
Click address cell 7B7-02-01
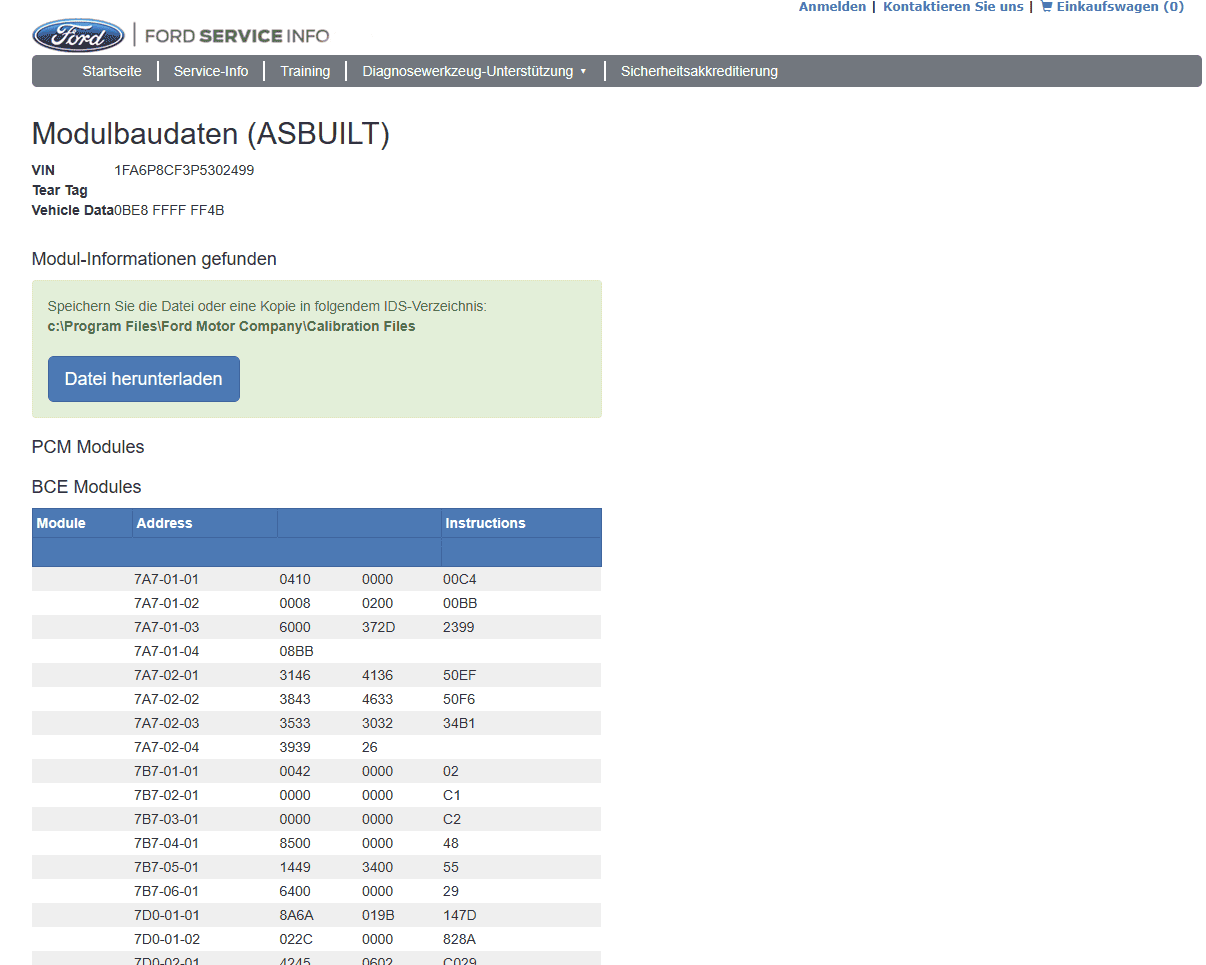[166, 795]
